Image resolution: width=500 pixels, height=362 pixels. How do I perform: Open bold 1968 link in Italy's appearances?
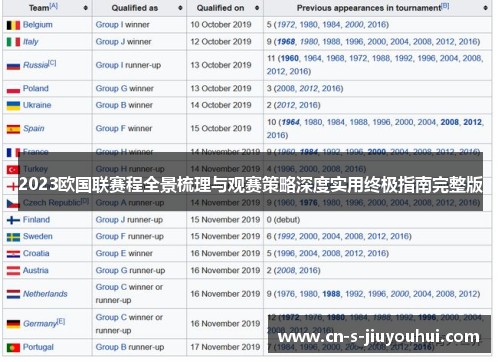(x=286, y=42)
